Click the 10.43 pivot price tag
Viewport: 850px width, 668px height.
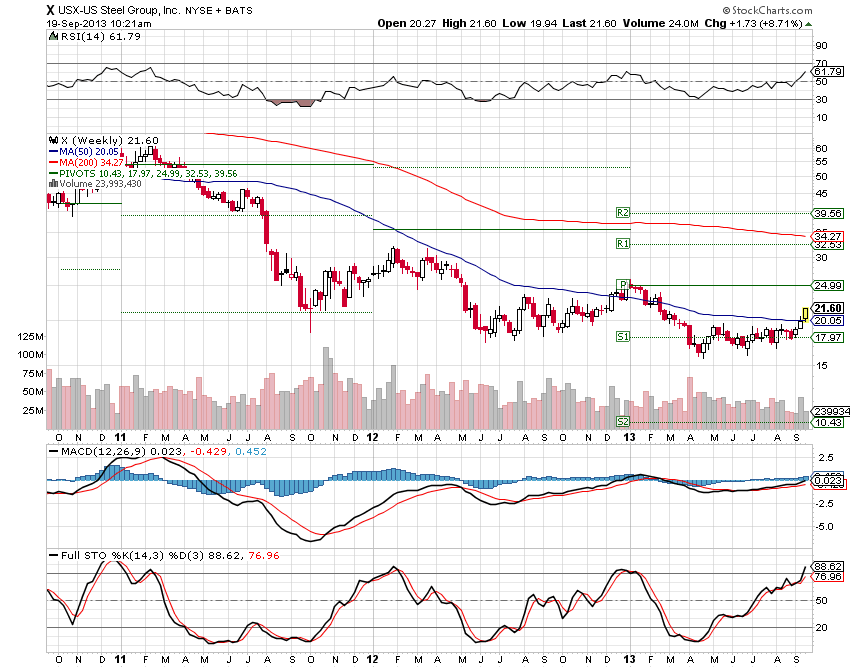[828, 422]
